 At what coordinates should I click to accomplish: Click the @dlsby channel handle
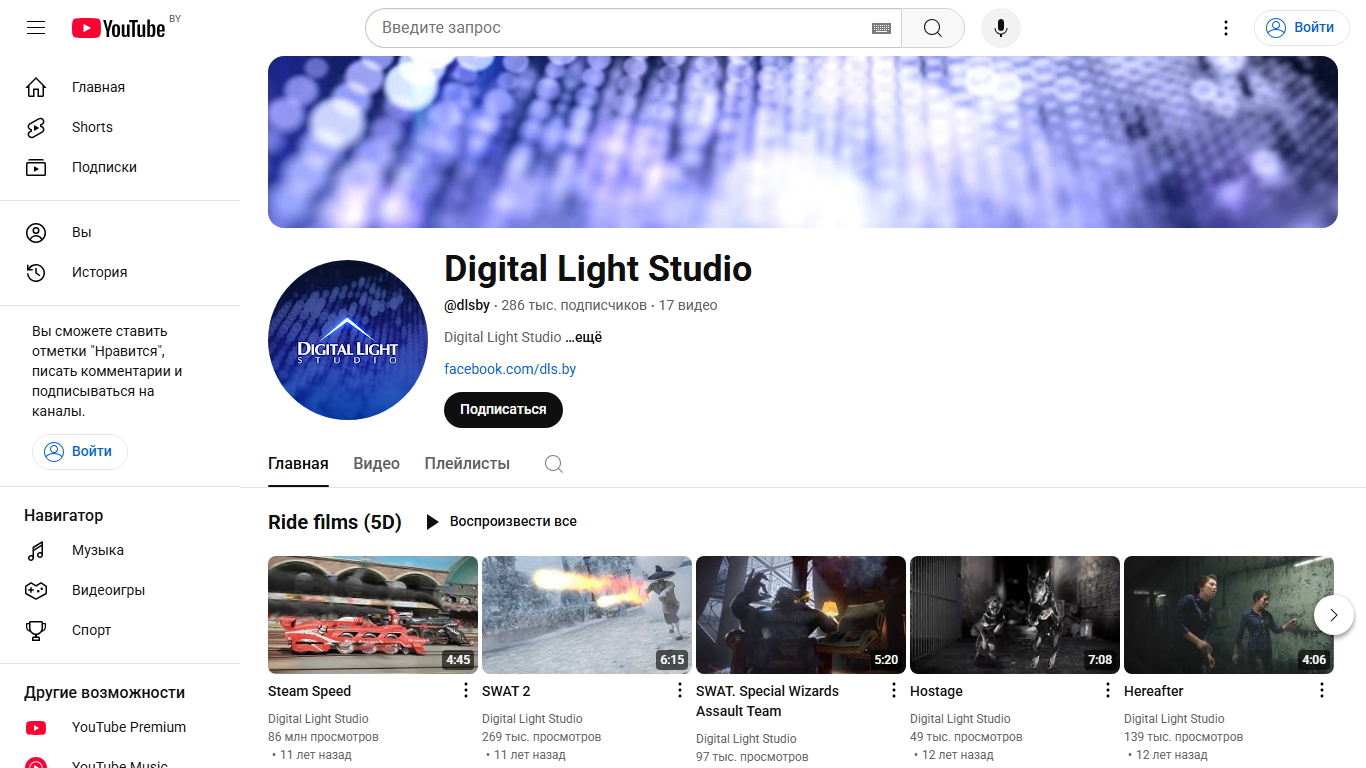467,305
